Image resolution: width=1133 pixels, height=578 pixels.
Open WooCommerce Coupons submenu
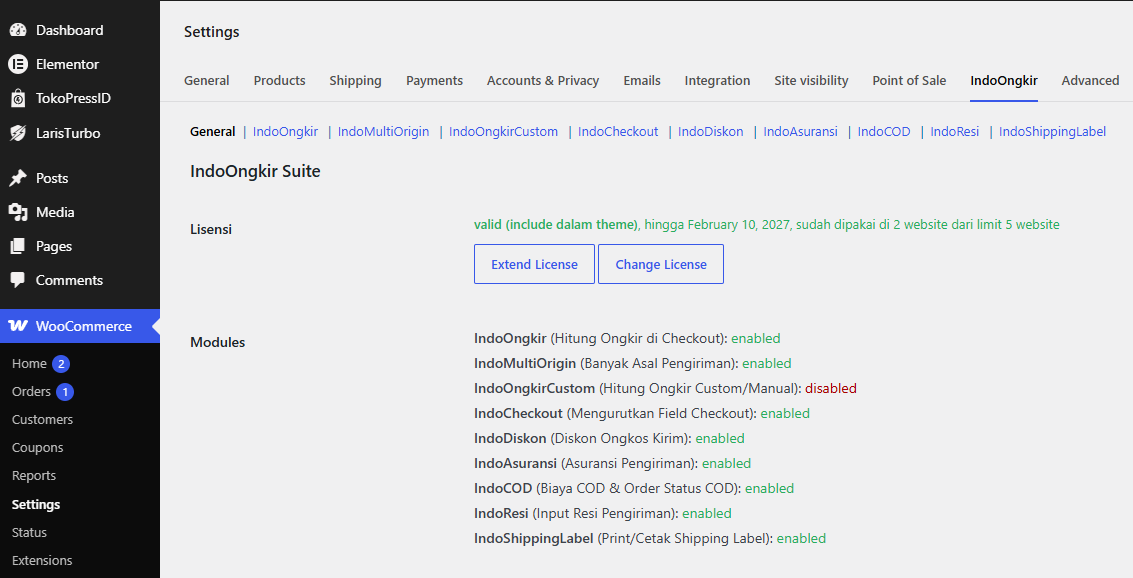point(38,448)
